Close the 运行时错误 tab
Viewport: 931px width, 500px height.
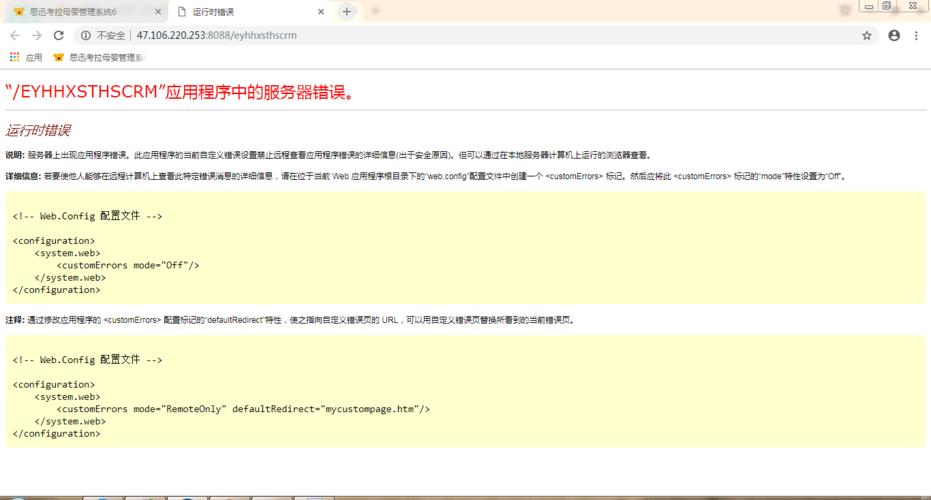coord(321,12)
